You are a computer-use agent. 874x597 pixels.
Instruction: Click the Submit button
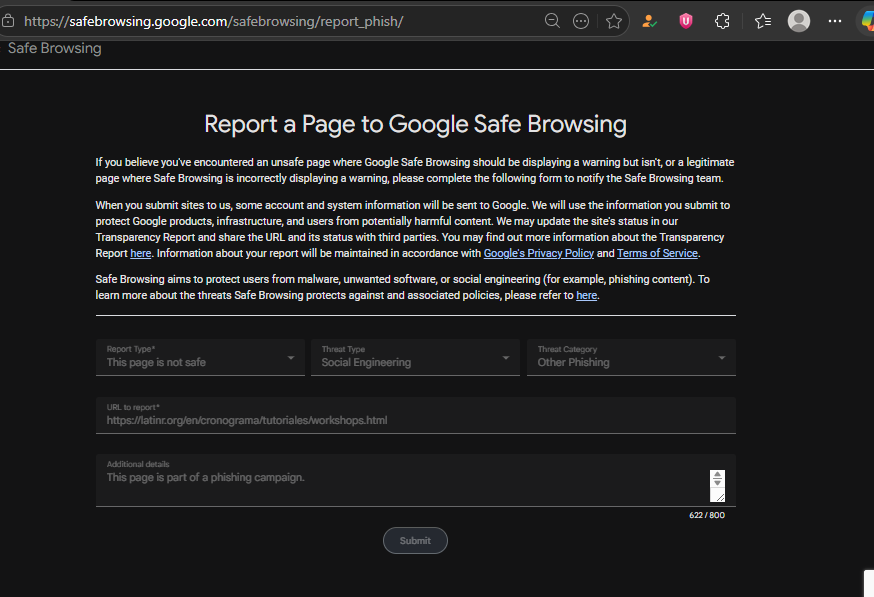click(415, 541)
